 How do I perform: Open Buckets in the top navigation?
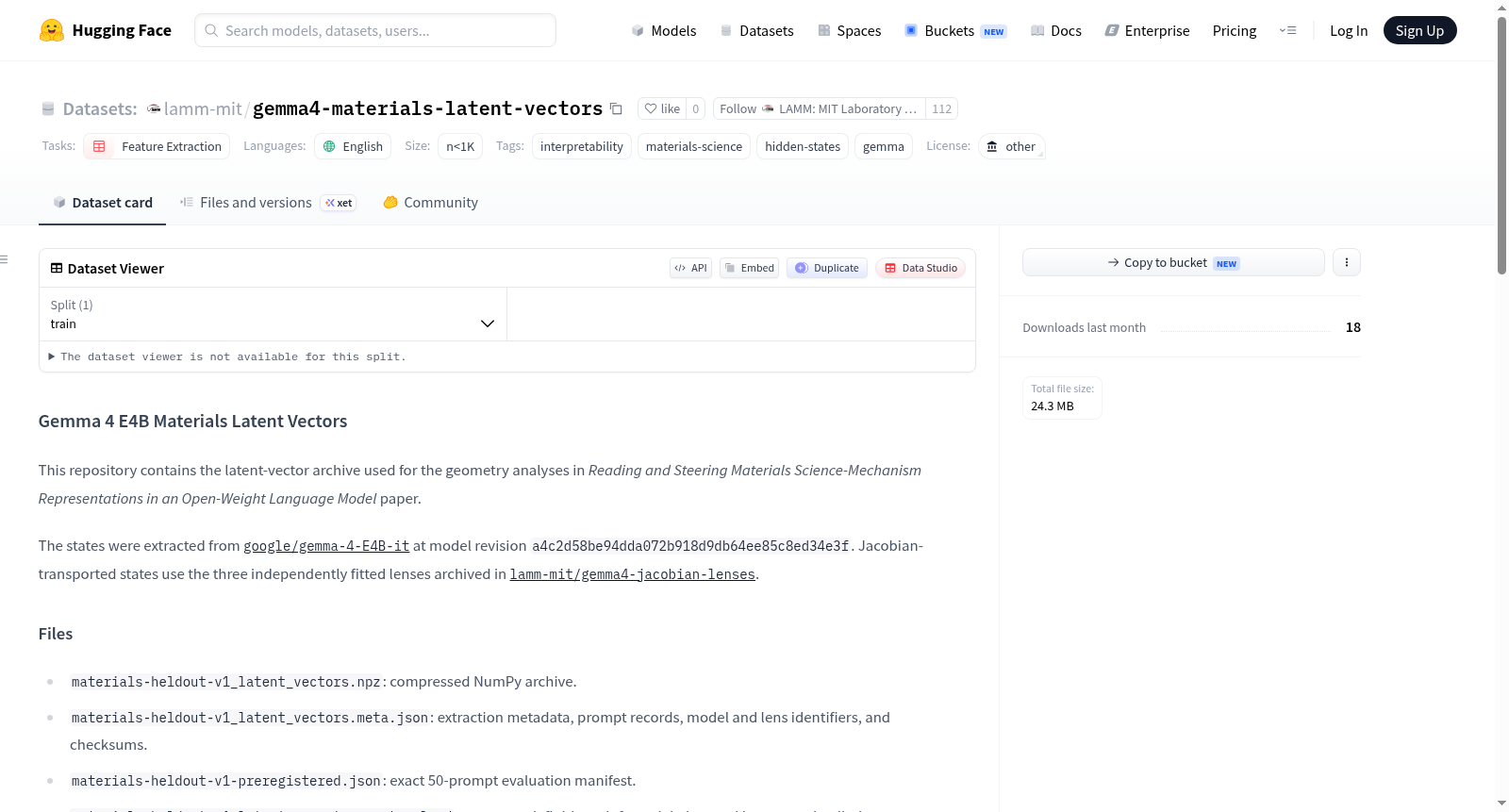pos(955,30)
